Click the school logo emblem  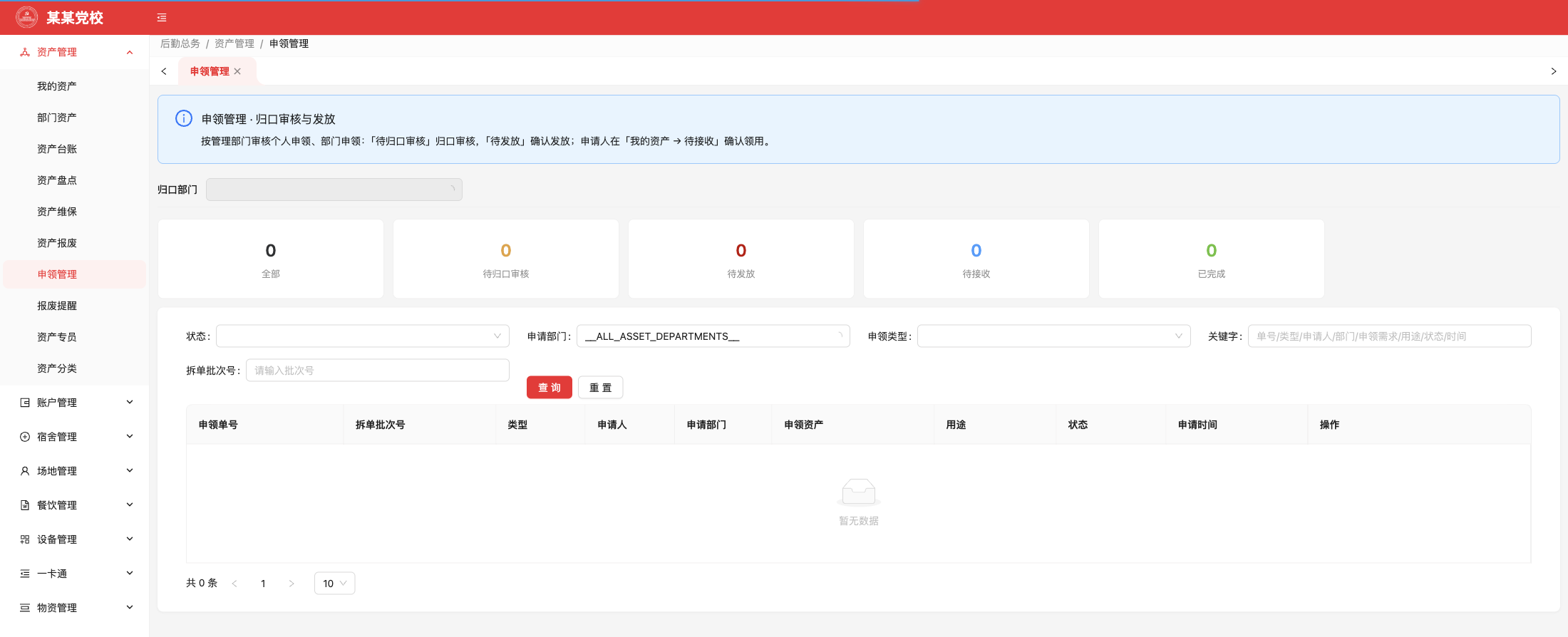(27, 17)
